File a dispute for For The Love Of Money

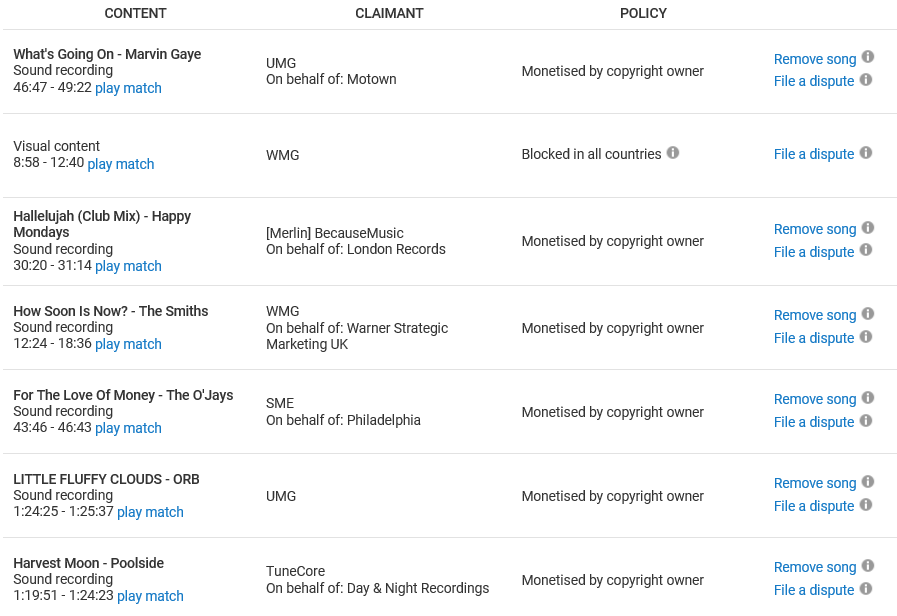814,422
